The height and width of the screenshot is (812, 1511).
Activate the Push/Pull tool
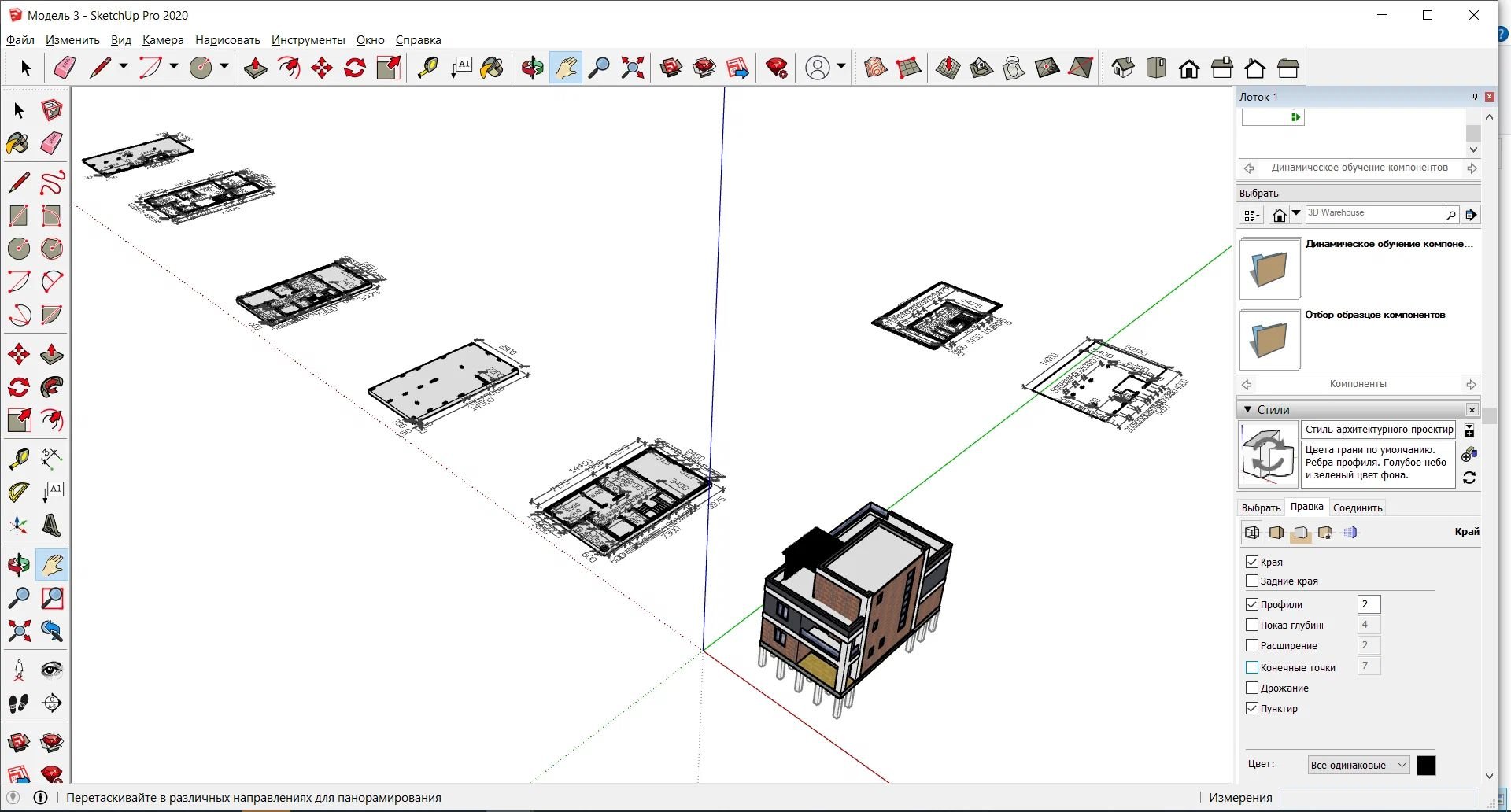[x=256, y=68]
